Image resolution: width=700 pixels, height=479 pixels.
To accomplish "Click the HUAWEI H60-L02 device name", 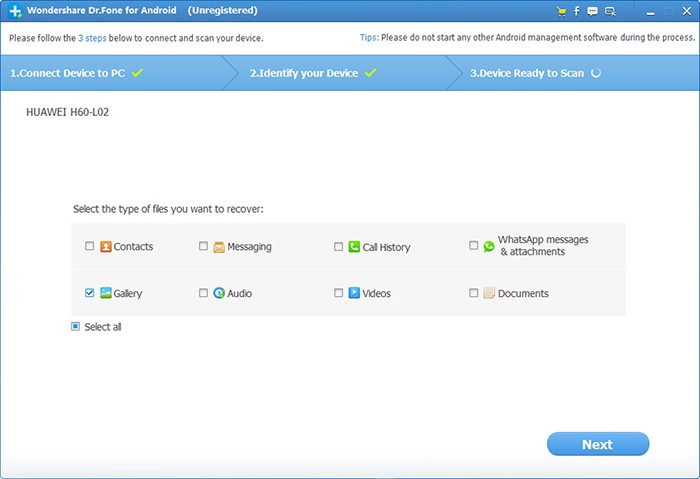I will 67,112.
